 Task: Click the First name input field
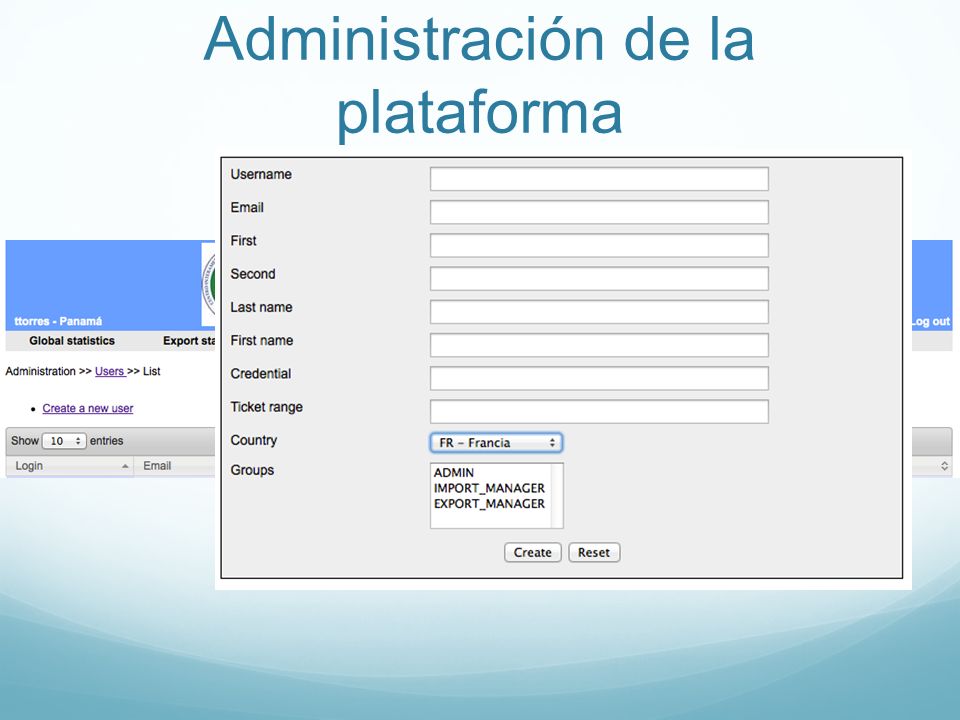click(599, 345)
